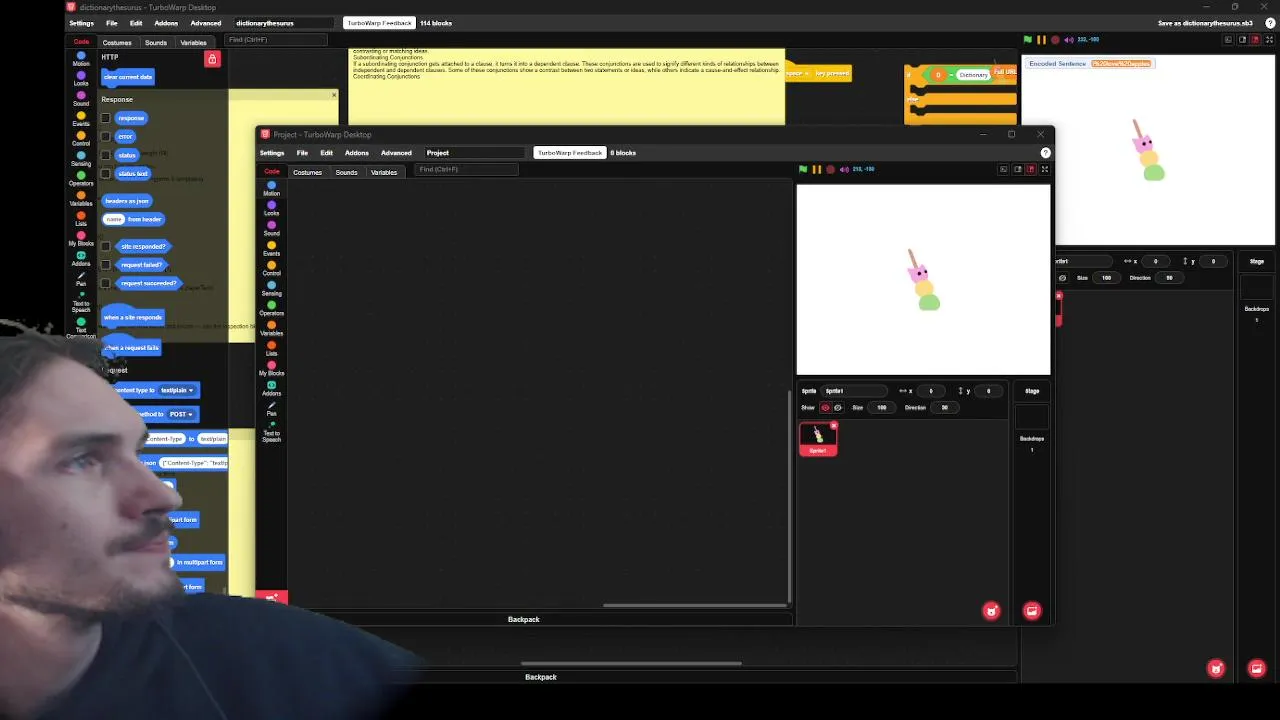Select Pen category in Project window

pos(271,408)
